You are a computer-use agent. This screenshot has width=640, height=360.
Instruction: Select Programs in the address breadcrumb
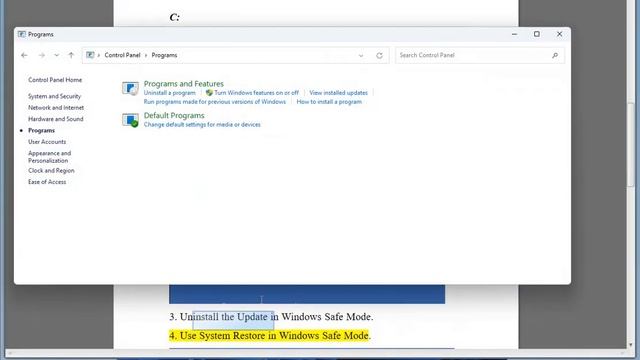[x=164, y=55]
